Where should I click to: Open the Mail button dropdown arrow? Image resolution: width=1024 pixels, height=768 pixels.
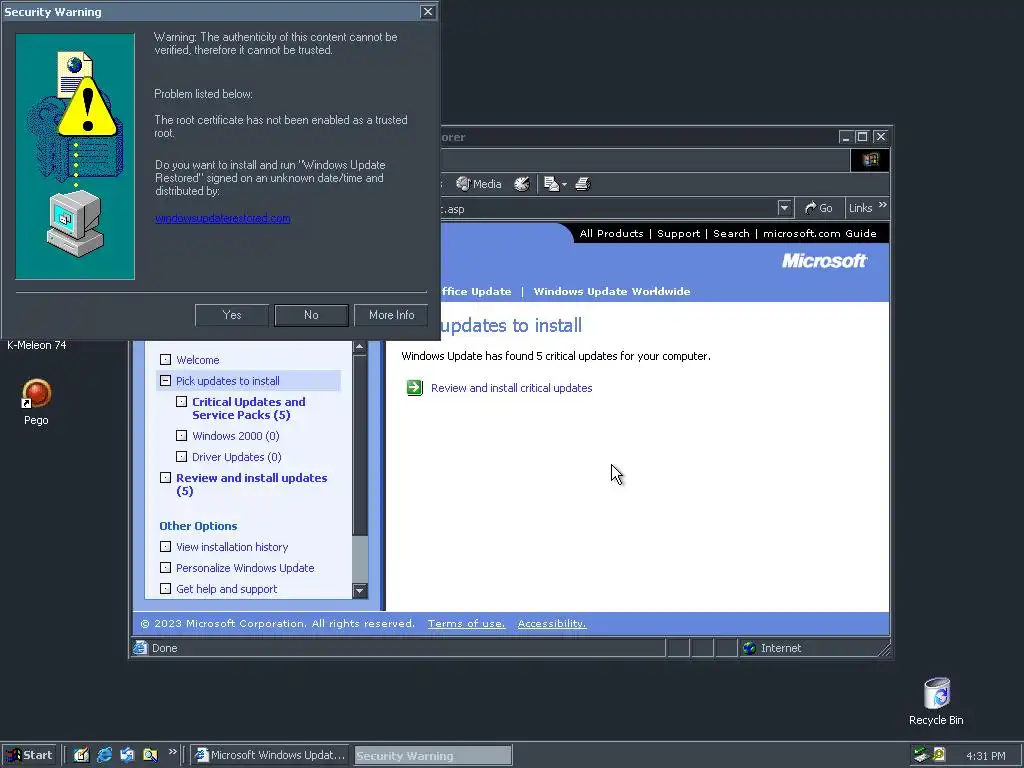coord(564,185)
